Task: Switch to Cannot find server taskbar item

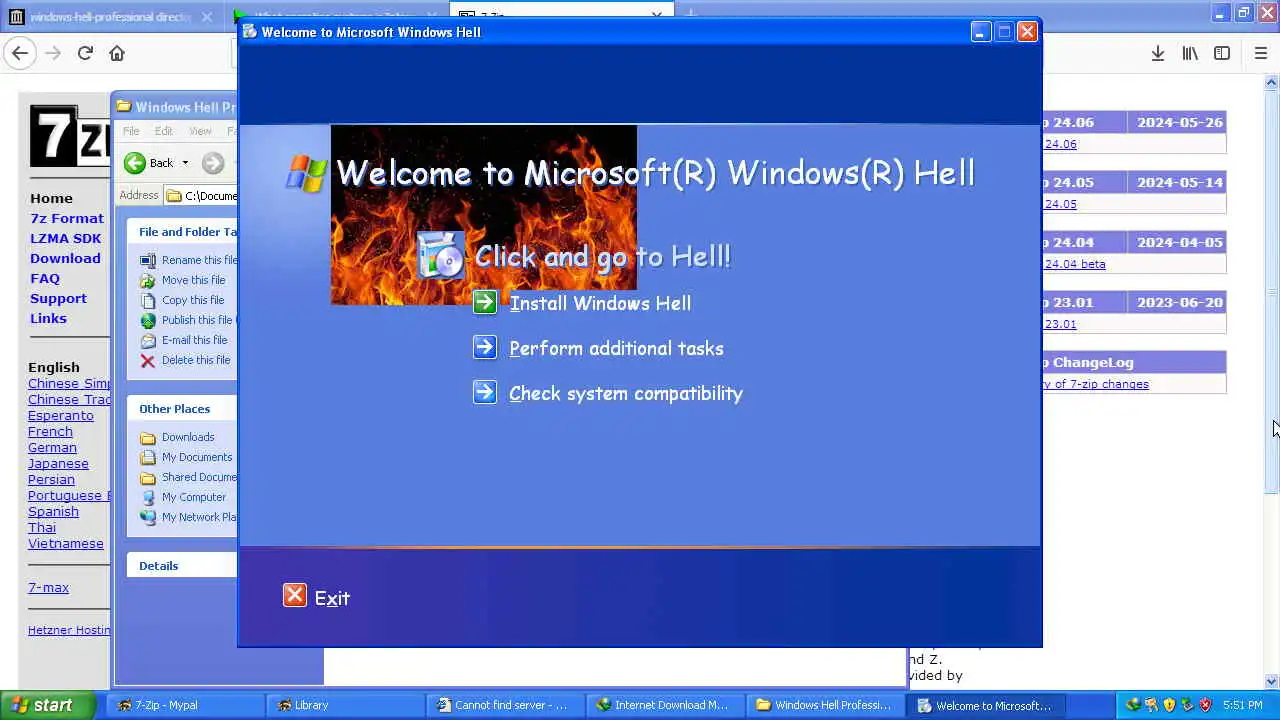Action: click(506, 705)
